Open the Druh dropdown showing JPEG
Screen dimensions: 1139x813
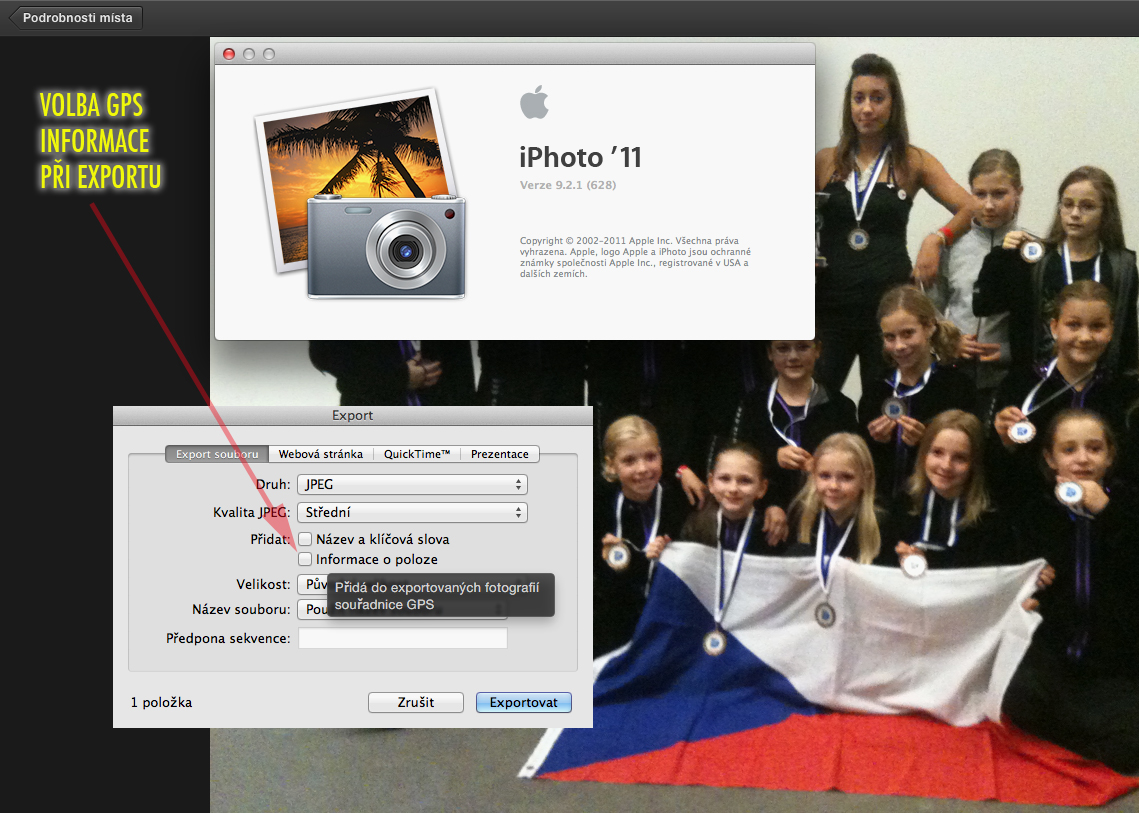(412, 484)
